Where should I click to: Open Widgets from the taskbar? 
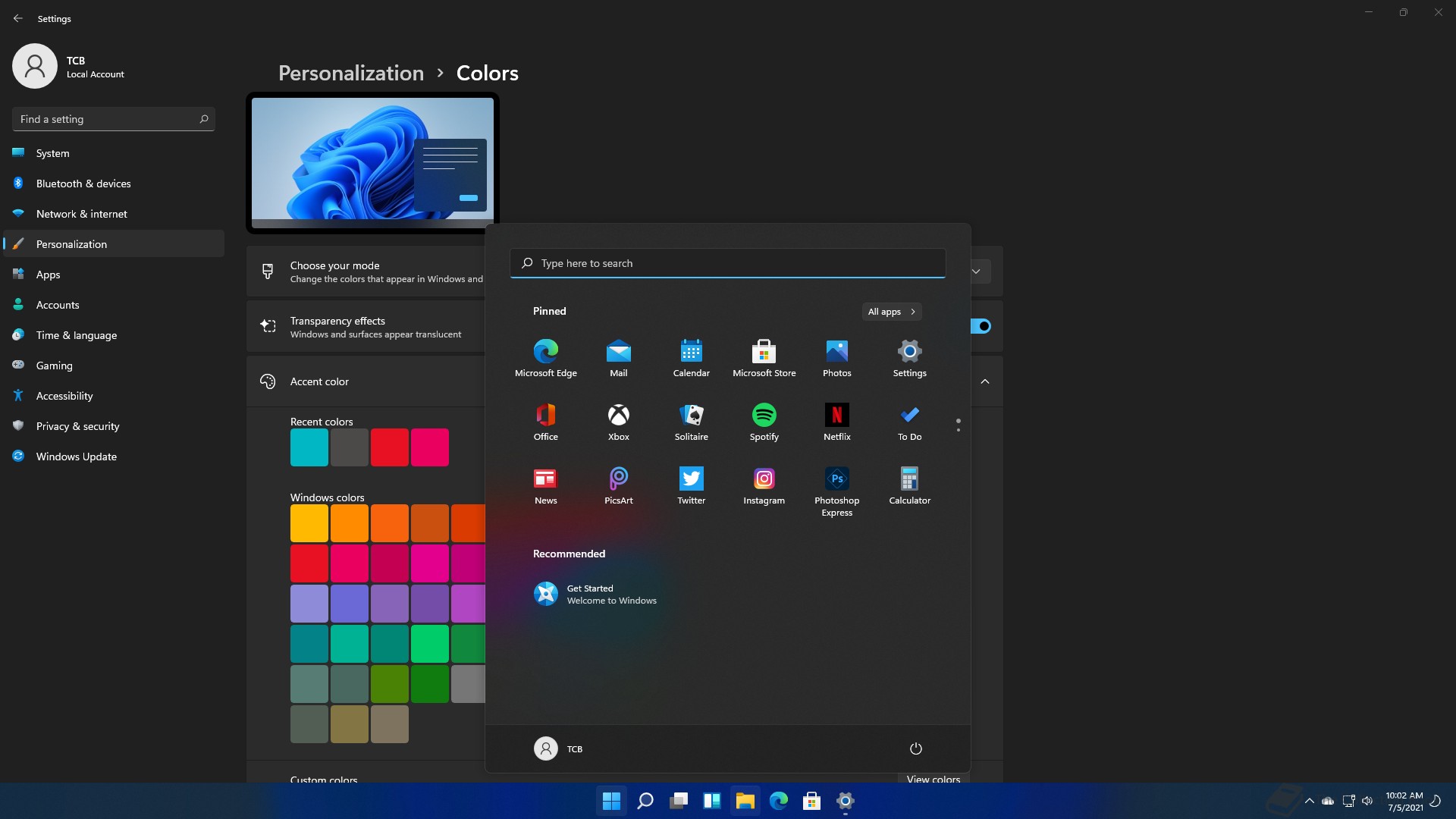pyautogui.click(x=712, y=801)
